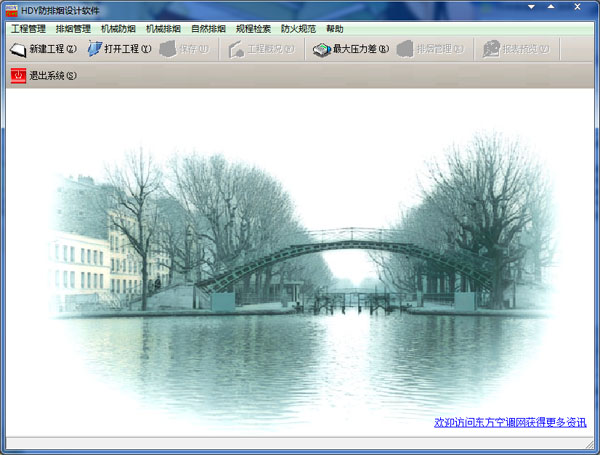Open the 规程检索 menu
This screenshot has height=455, width=600.
point(253,29)
